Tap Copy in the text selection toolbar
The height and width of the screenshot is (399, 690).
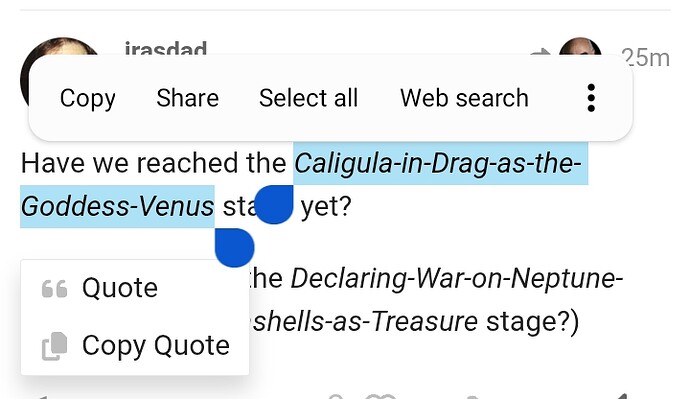(88, 98)
